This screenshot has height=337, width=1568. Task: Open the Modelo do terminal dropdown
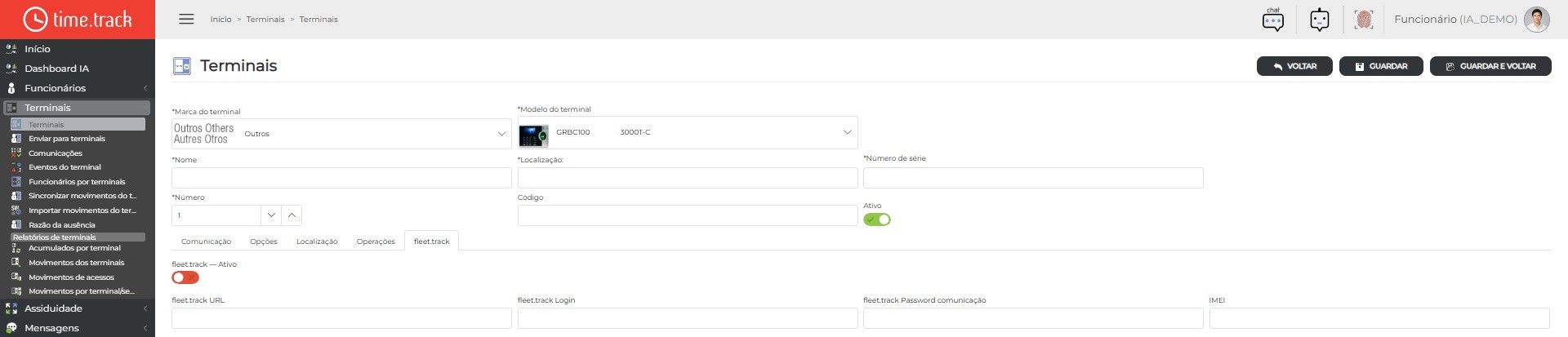click(688, 132)
